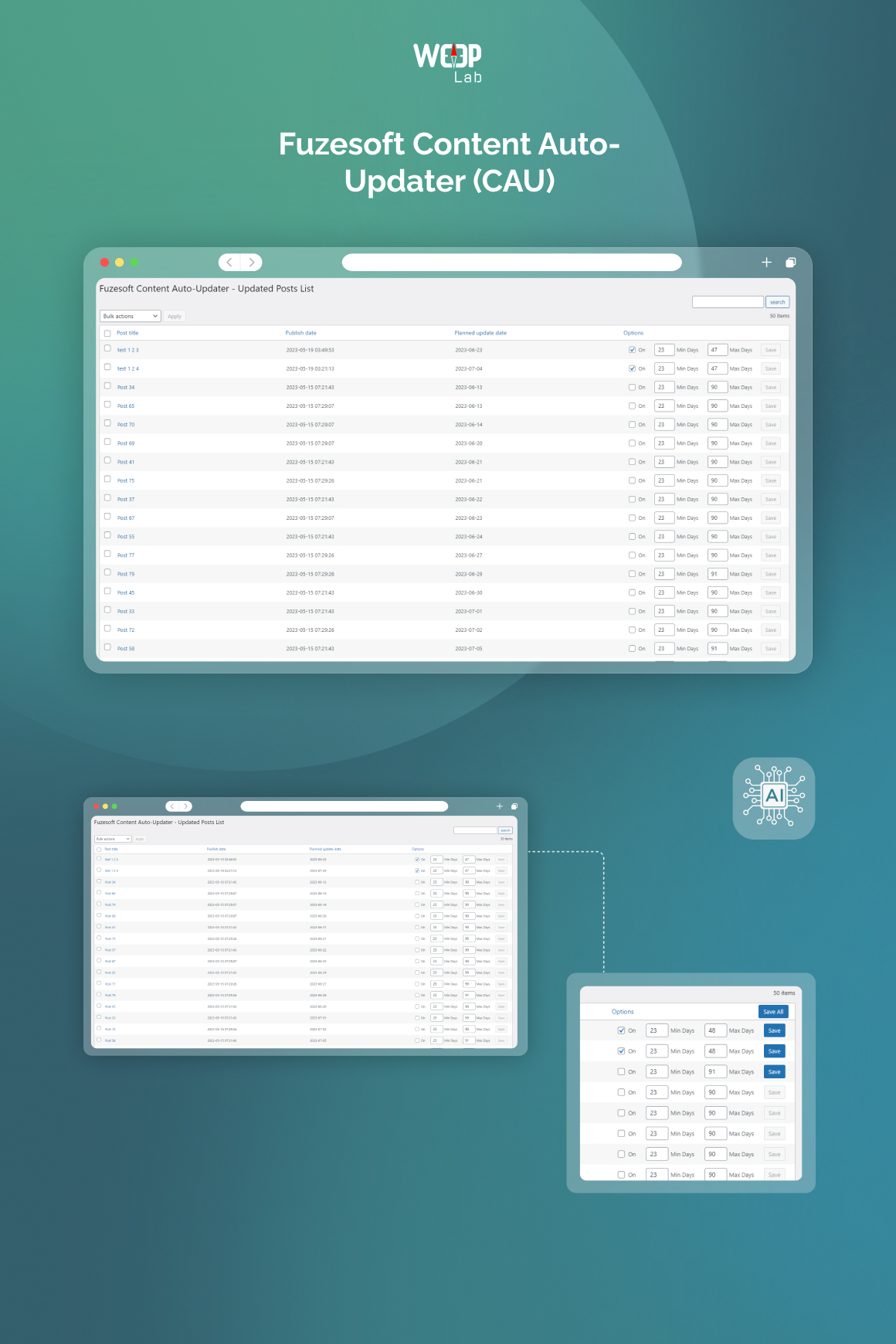Open the Post 55 link

[126, 537]
